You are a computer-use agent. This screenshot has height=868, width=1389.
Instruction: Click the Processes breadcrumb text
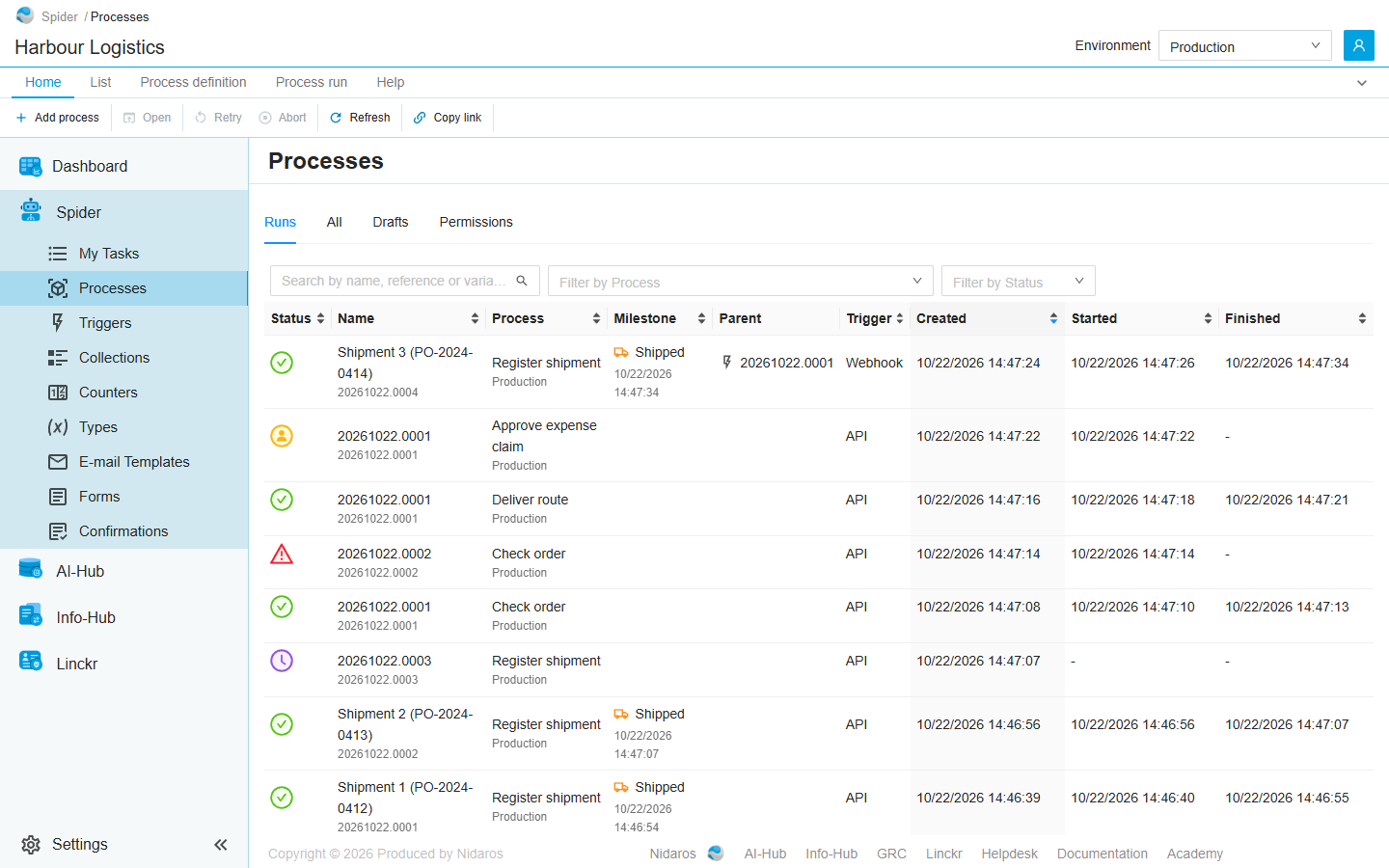point(120,16)
